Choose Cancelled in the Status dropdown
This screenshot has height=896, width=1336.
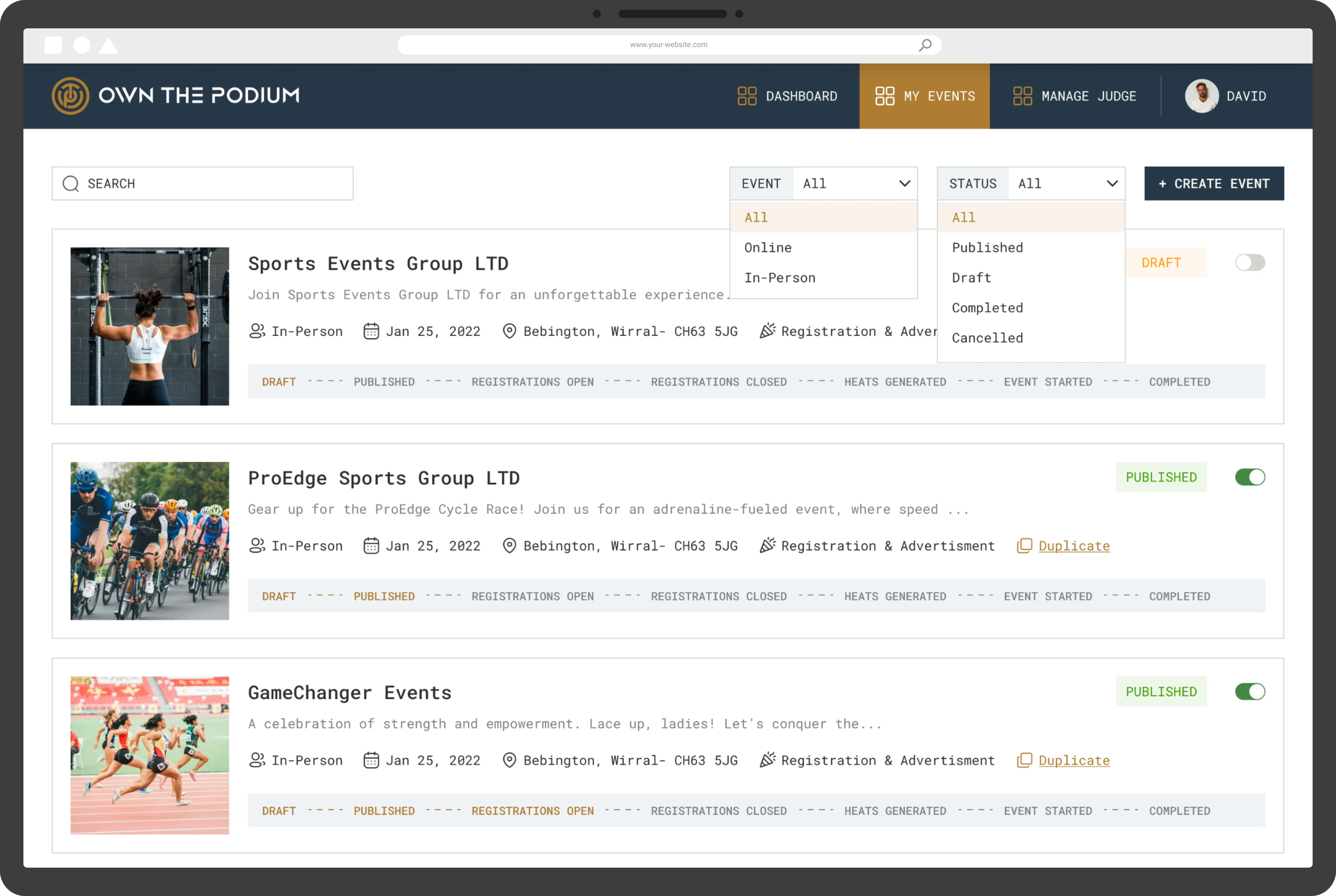coord(1031,338)
